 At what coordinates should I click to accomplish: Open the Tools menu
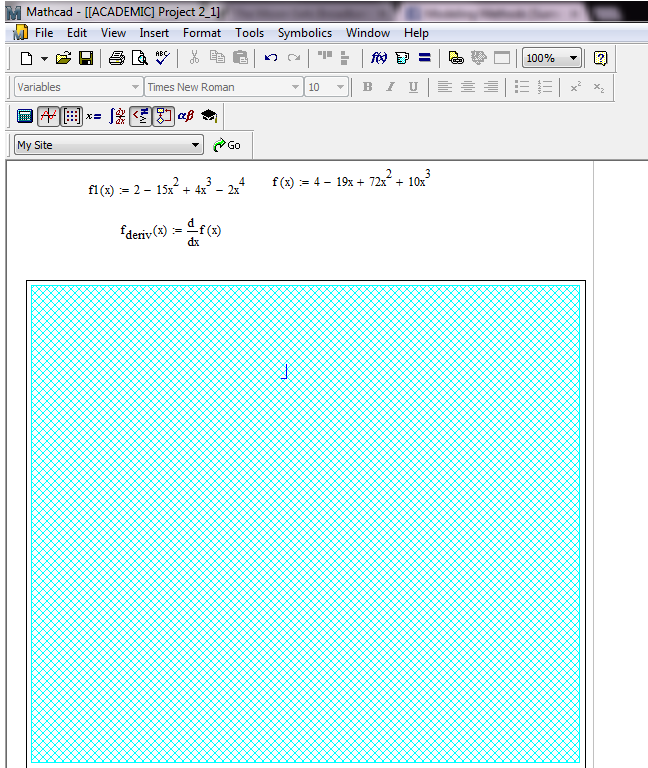coord(249,33)
